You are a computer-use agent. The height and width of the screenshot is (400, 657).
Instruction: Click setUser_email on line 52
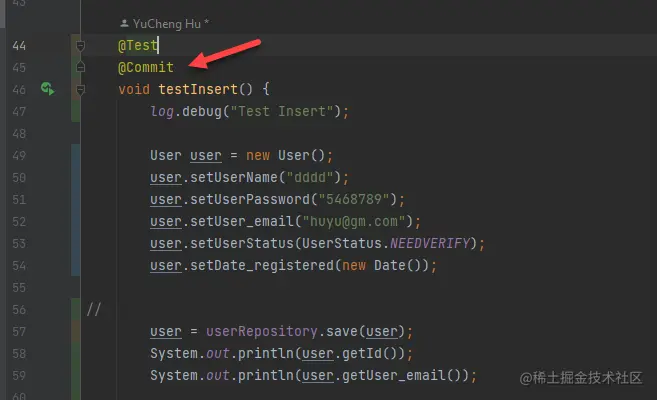[x=242, y=221]
